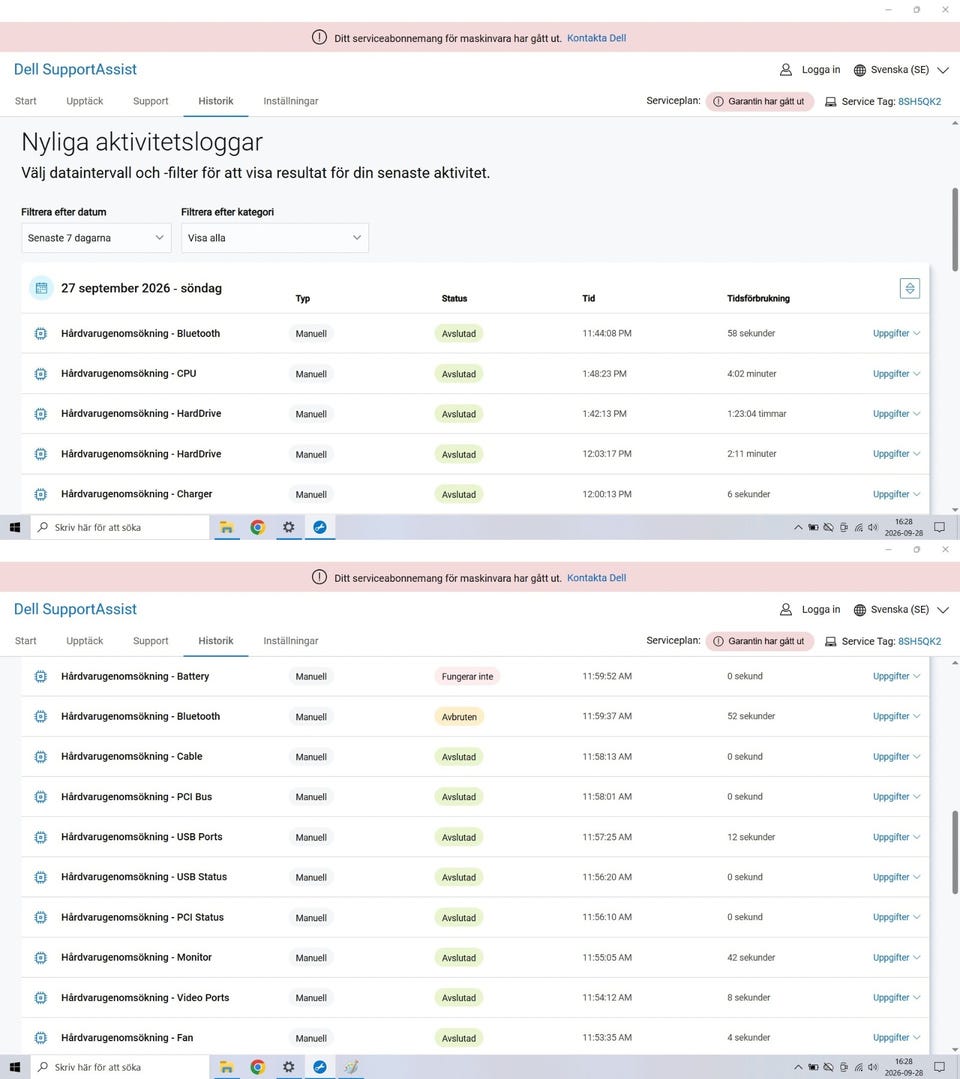Click the 1:23:04 timmar duration value
Screen dimensions: 960x1079
point(756,414)
